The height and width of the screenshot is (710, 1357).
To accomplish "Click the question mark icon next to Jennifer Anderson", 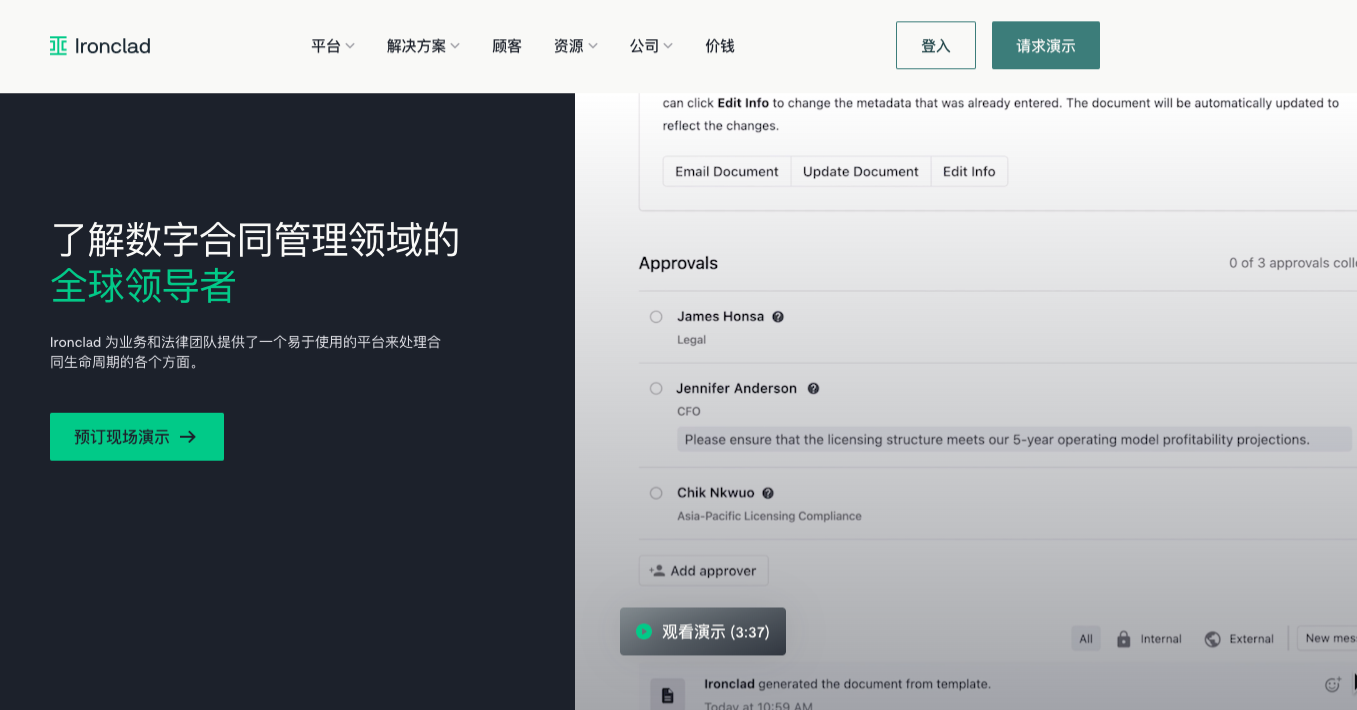I will [x=812, y=388].
